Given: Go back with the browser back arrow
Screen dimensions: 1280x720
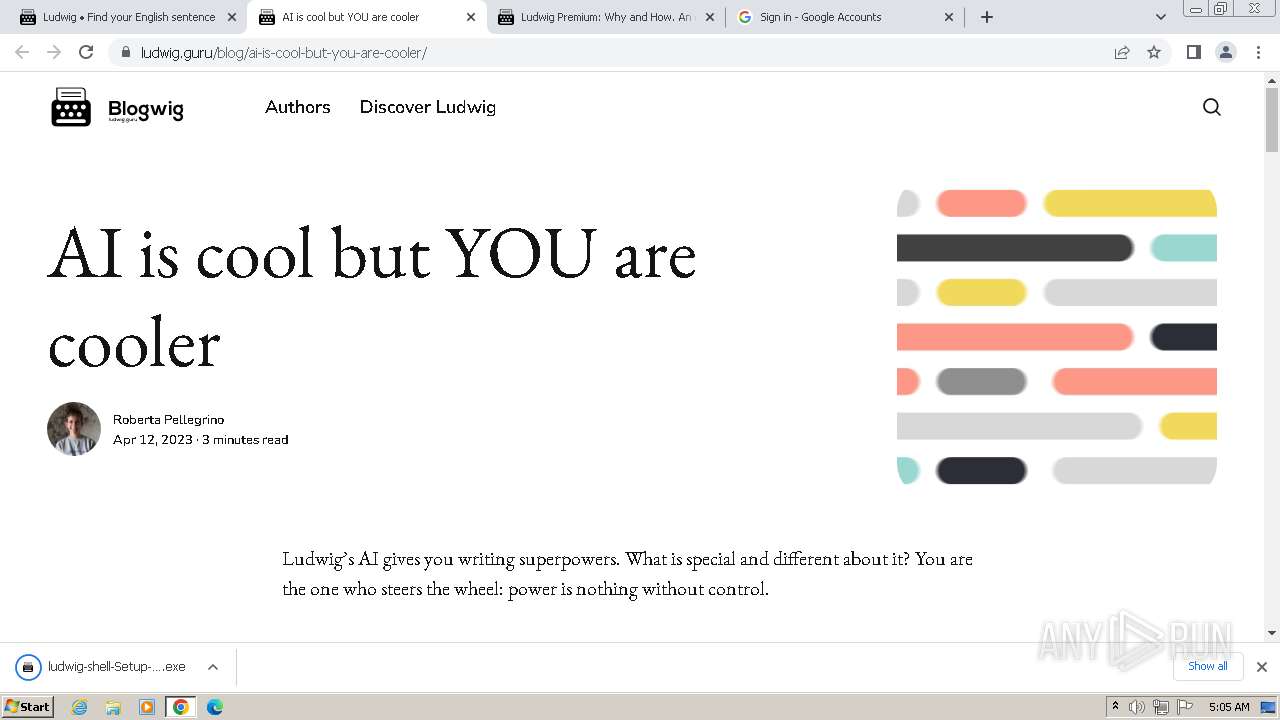Looking at the screenshot, I should (22, 52).
